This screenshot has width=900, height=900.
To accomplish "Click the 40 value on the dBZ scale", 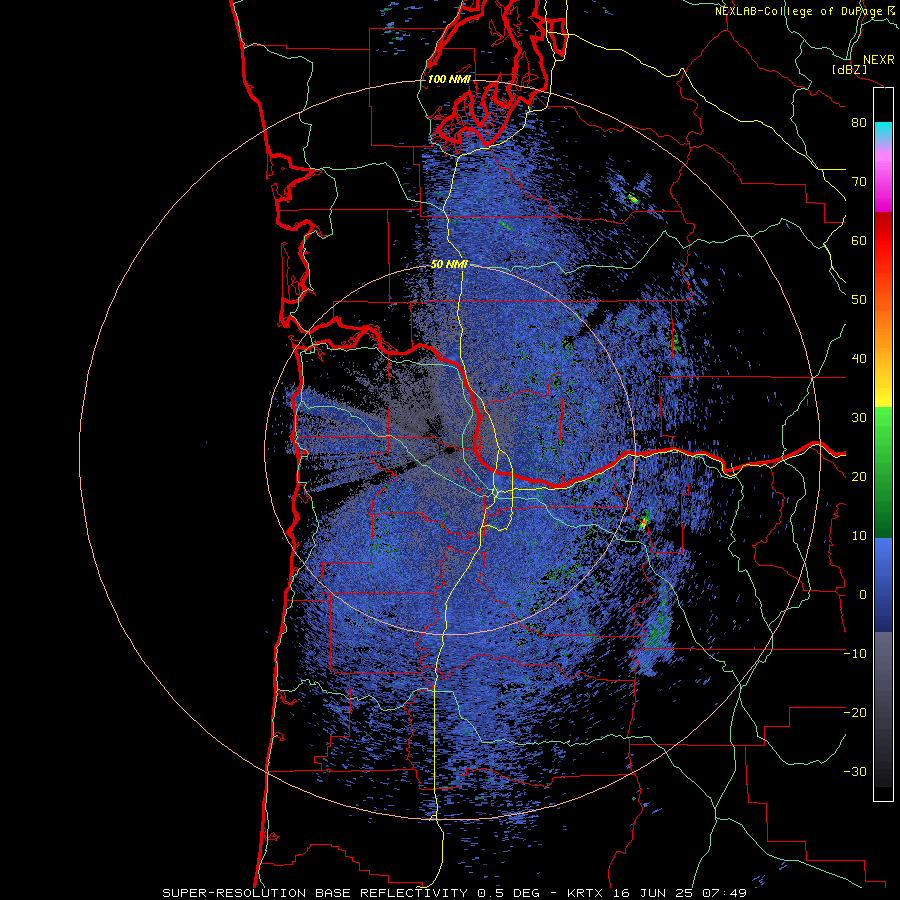I will click(x=859, y=359).
